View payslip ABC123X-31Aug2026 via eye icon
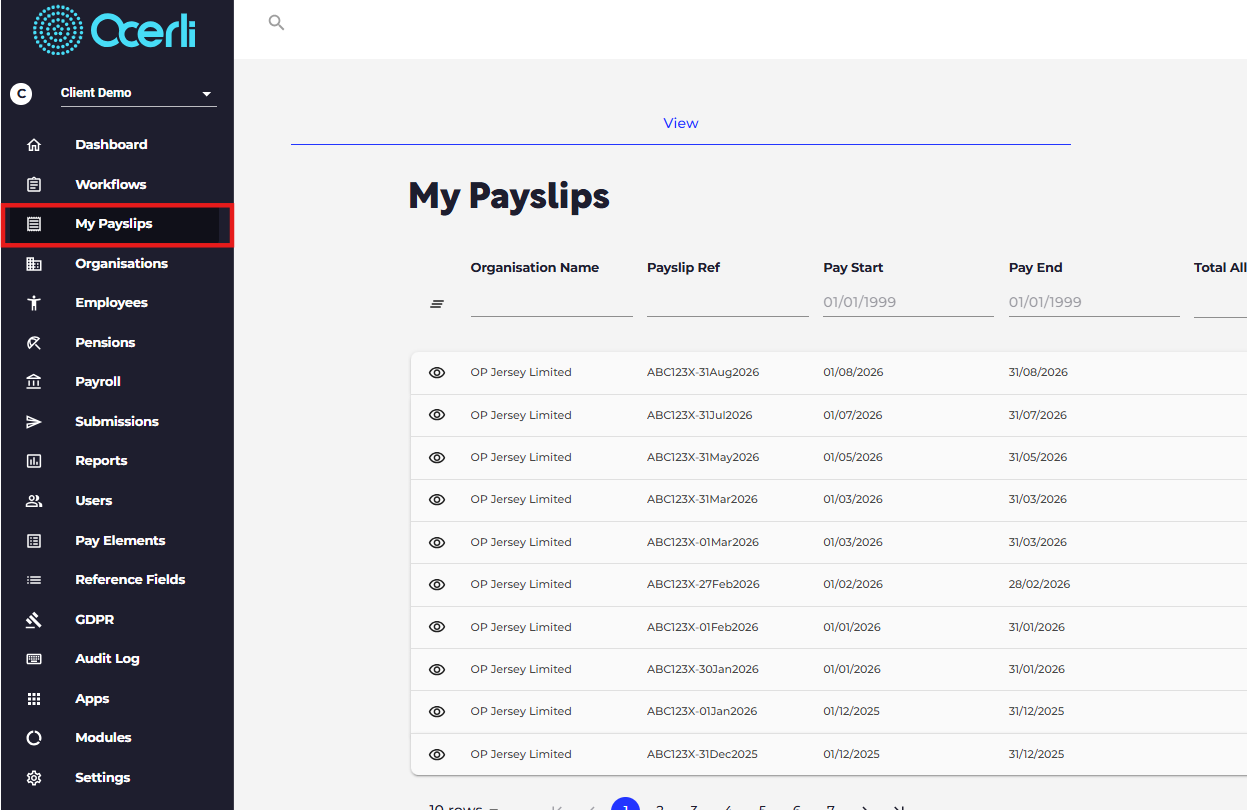The width and height of the screenshot is (1247, 810). point(437,372)
